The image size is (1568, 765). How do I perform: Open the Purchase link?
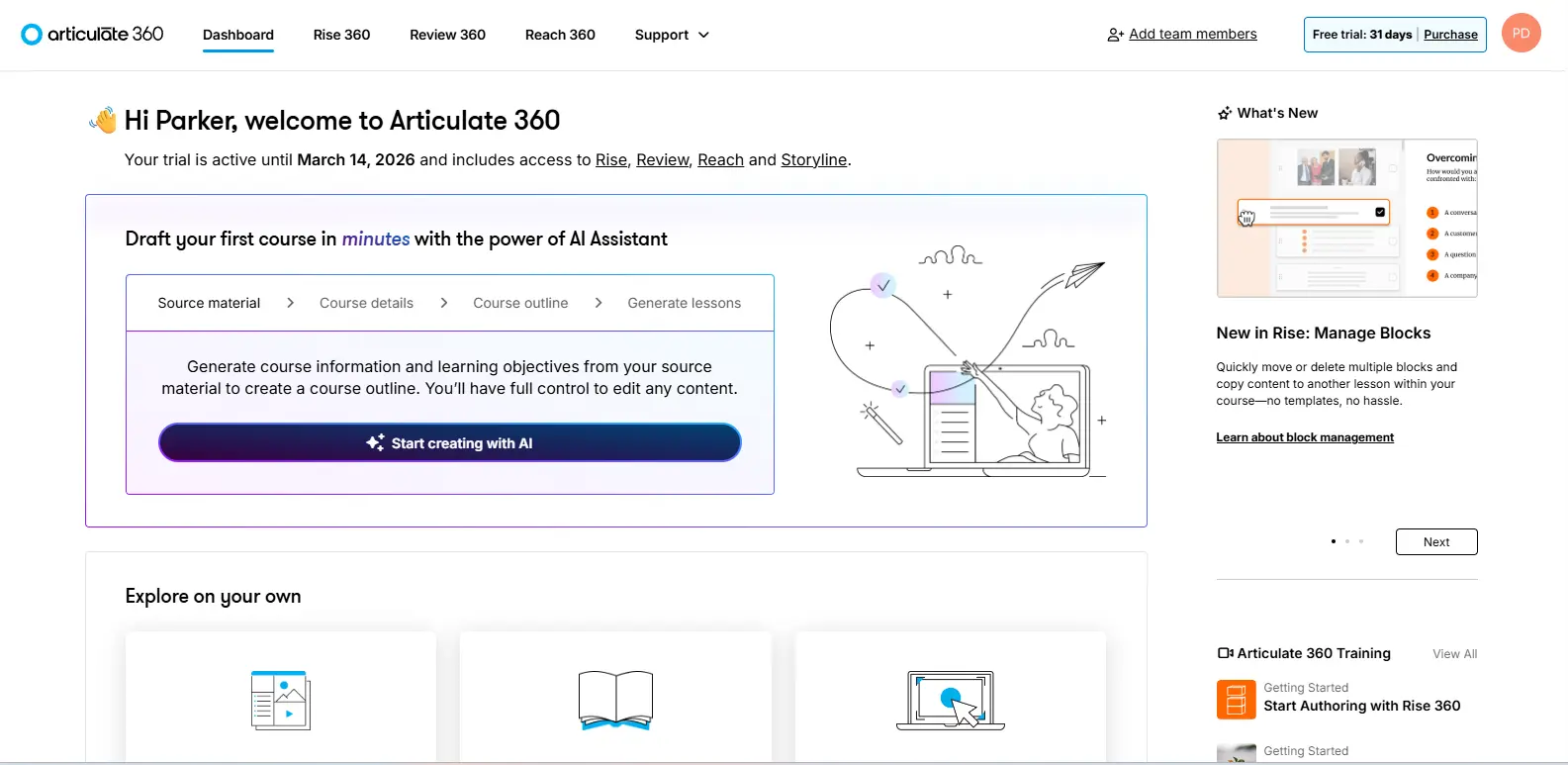point(1450,35)
